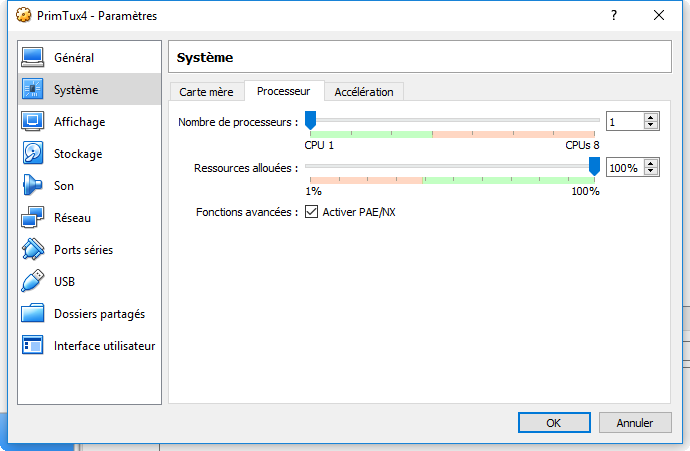Open the Réseau network icon
This screenshot has width=690, height=451.
33,217
